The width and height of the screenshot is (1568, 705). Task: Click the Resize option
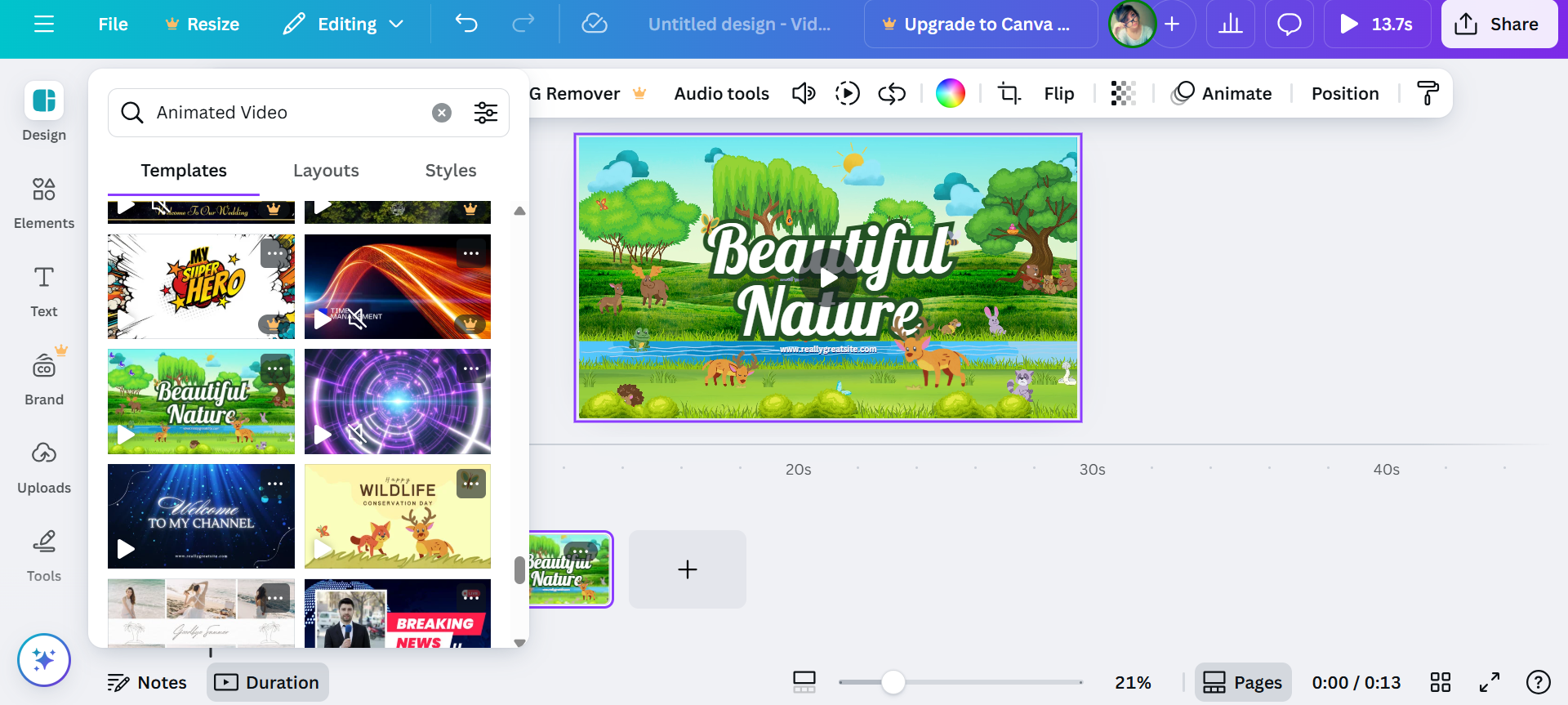(202, 25)
